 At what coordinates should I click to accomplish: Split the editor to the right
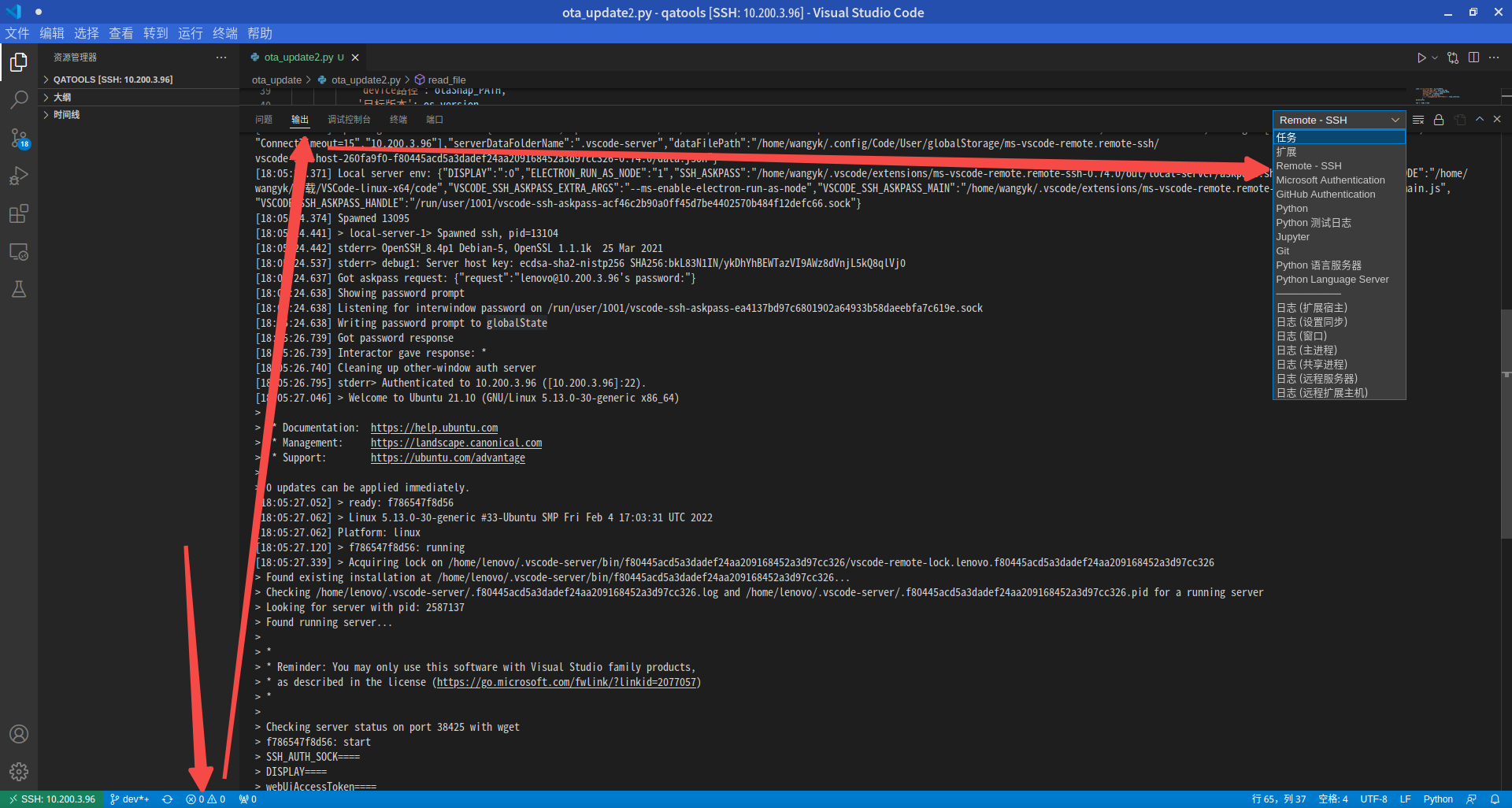[x=1473, y=57]
